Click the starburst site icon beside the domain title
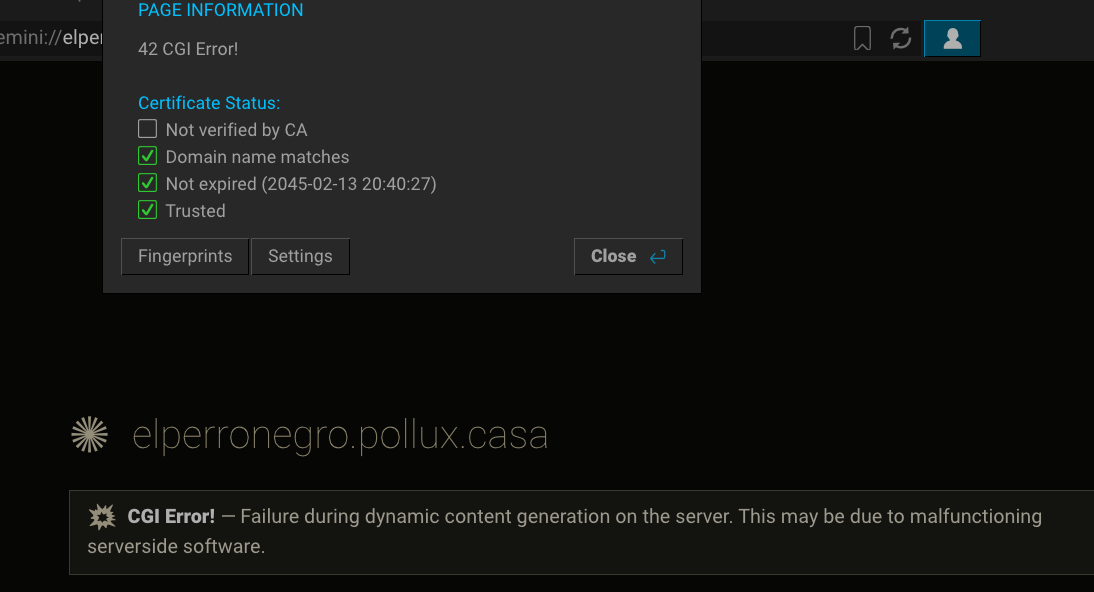 90,434
